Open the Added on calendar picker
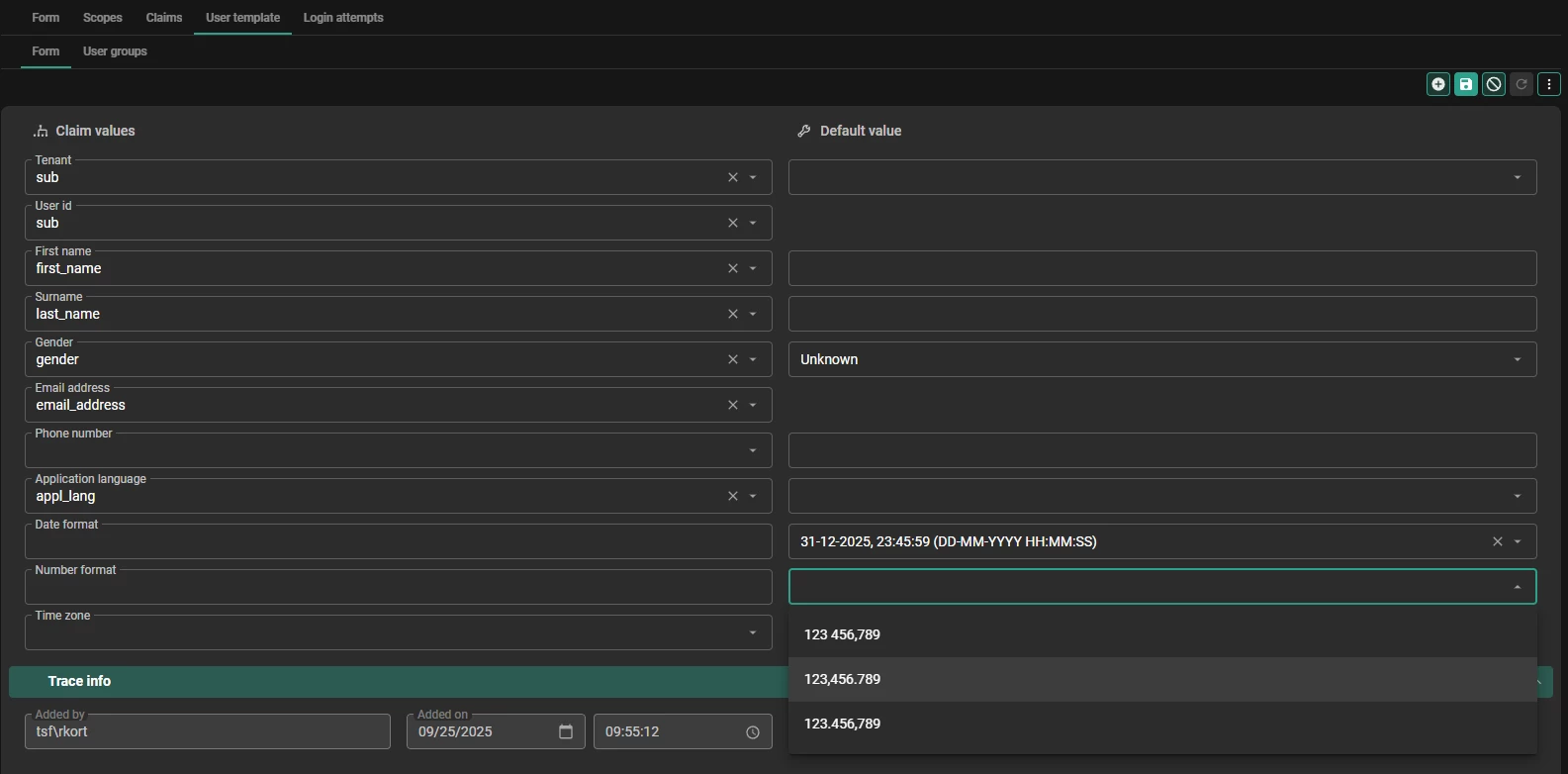This screenshot has height=774, width=1568. pos(566,731)
